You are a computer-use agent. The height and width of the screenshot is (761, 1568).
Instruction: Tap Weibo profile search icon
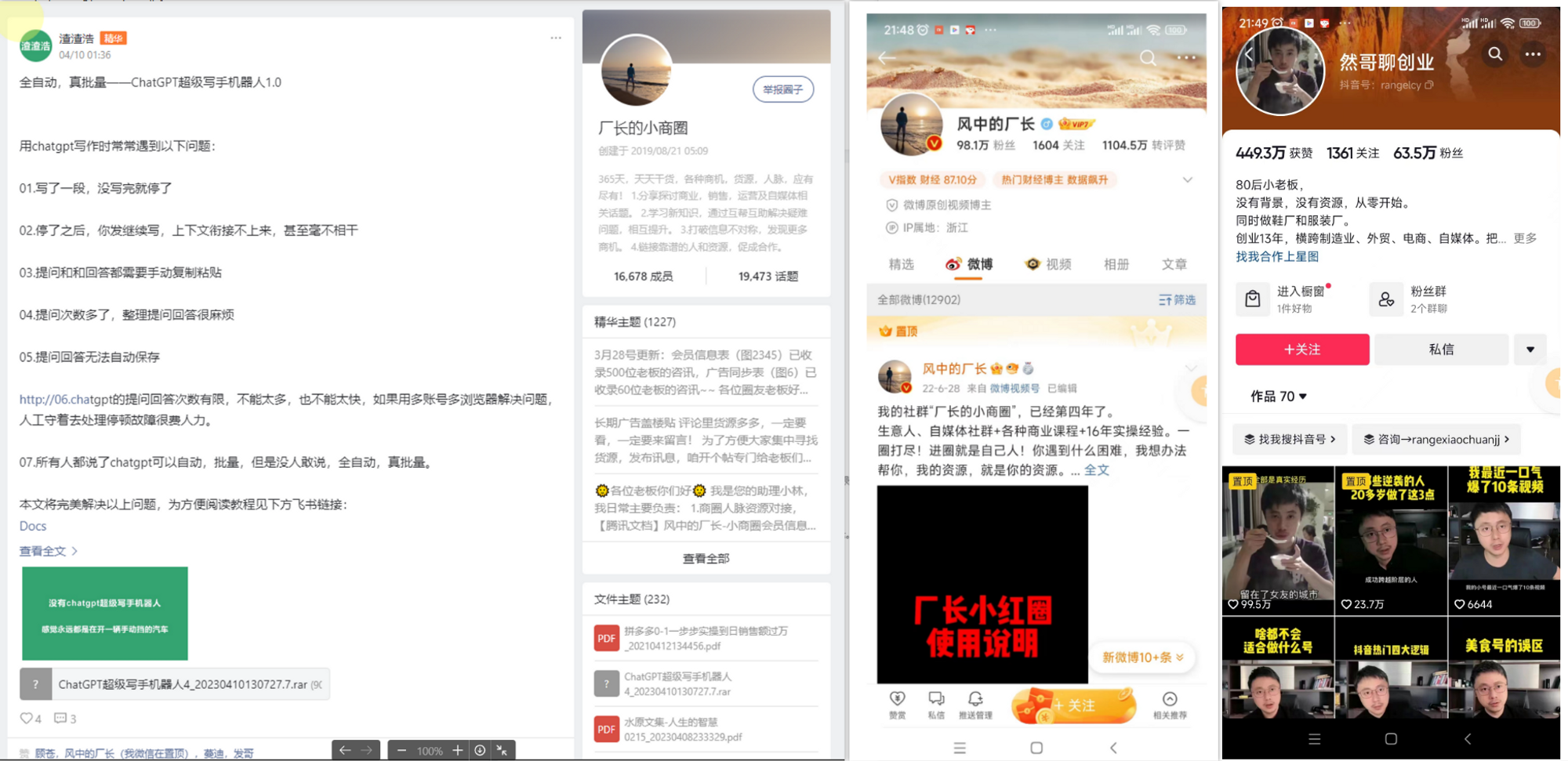point(1148,57)
